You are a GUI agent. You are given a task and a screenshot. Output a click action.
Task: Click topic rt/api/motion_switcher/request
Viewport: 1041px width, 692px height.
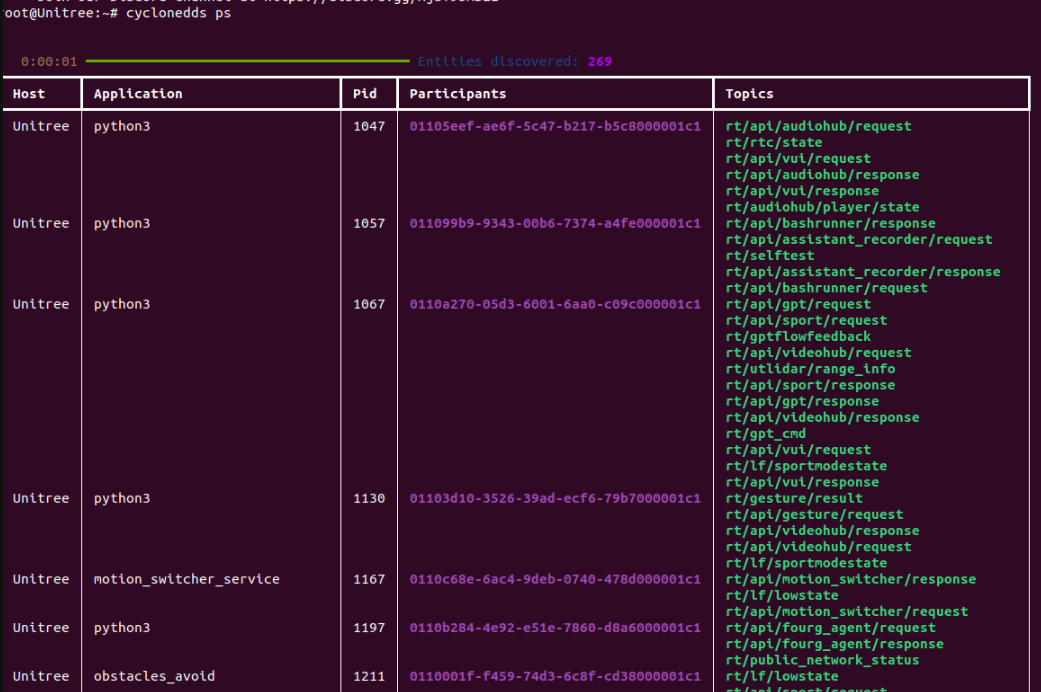click(846, 612)
